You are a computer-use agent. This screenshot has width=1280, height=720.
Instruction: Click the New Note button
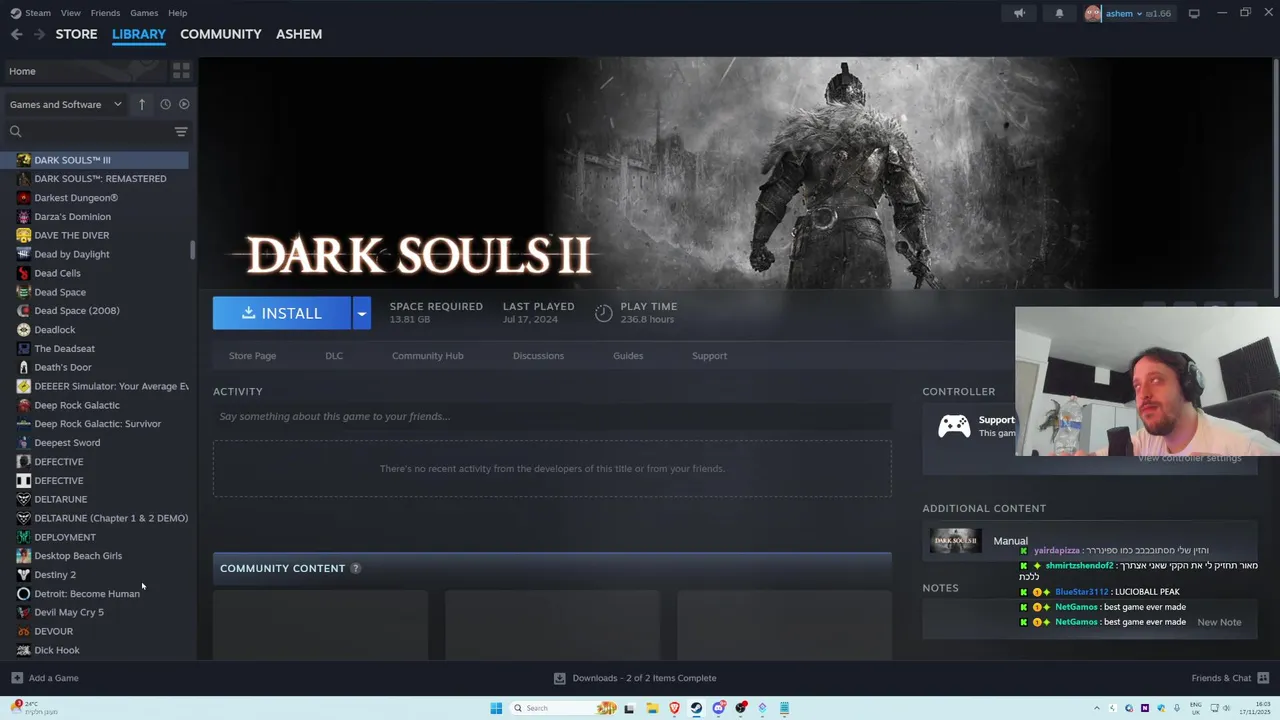[1219, 622]
